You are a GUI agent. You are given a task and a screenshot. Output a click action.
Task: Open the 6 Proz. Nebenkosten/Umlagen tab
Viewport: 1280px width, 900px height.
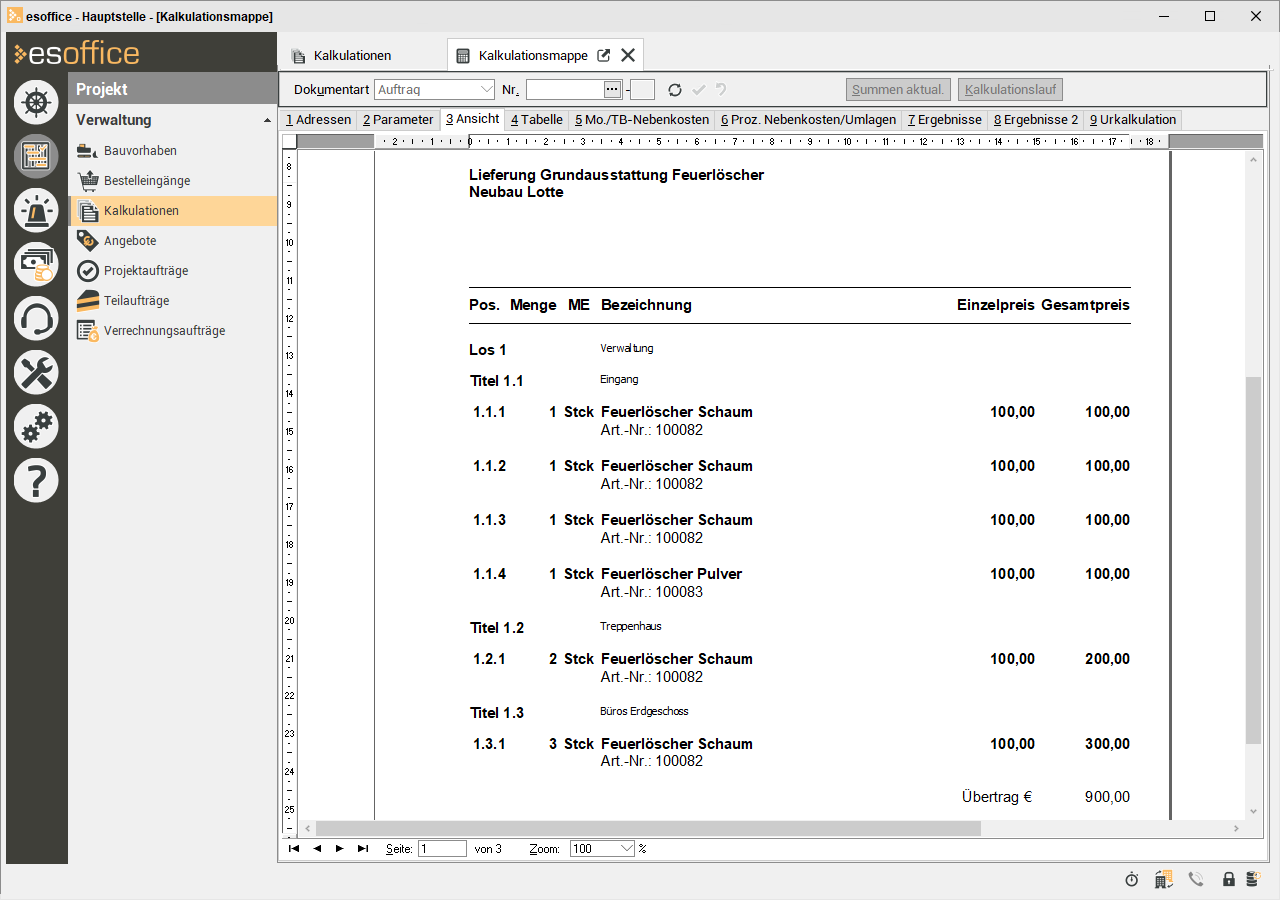point(808,120)
